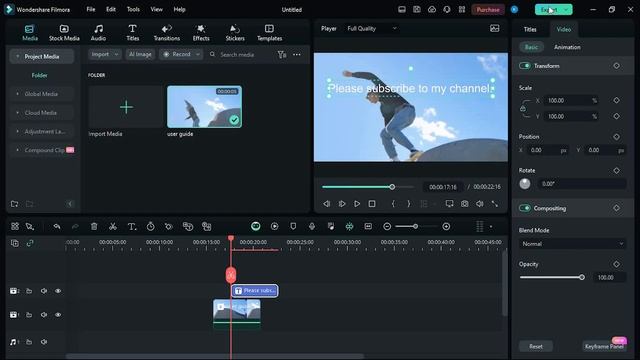
Task: Click the marker shield icon in timeline toolbar
Action: 293,226
